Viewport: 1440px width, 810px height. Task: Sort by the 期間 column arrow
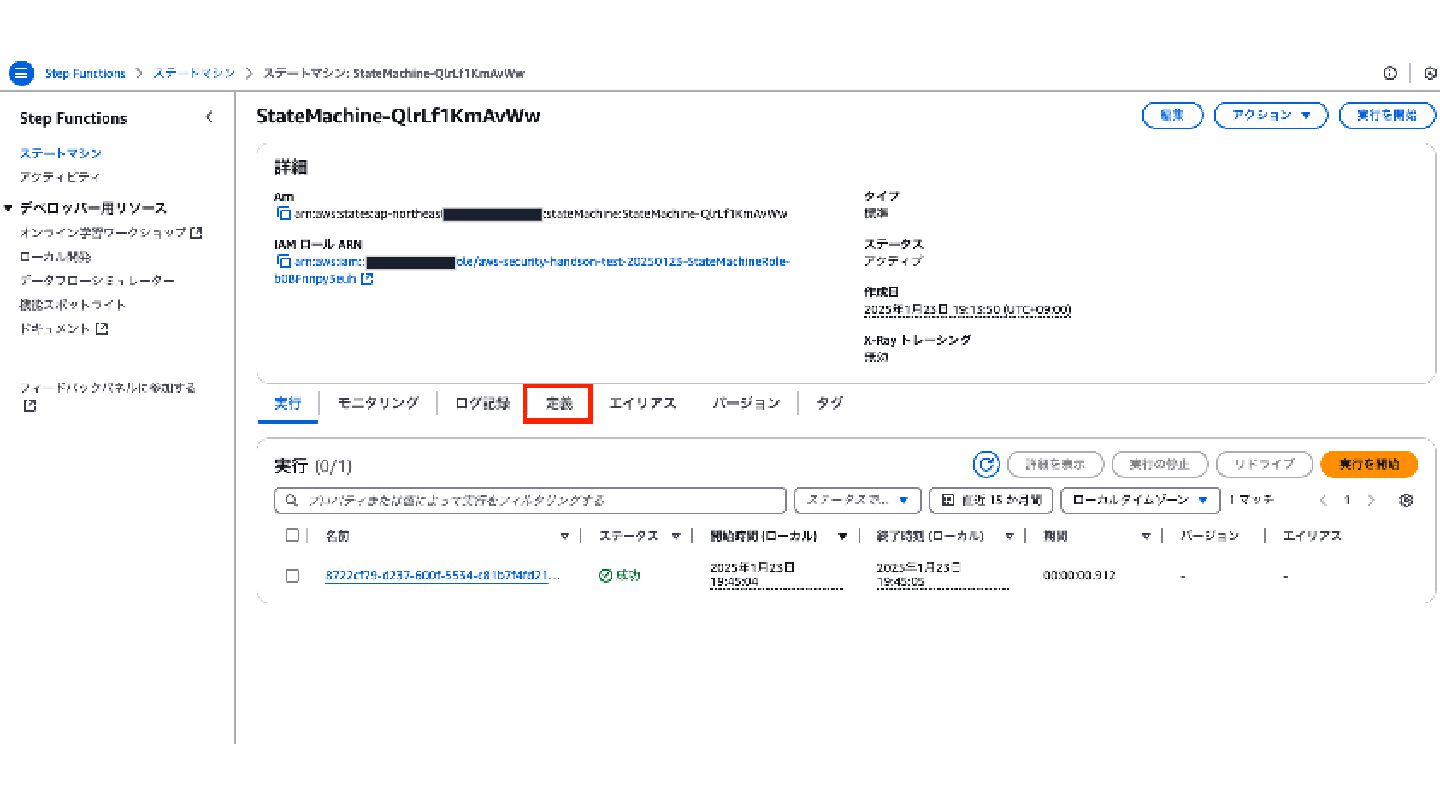pyautogui.click(x=1146, y=536)
